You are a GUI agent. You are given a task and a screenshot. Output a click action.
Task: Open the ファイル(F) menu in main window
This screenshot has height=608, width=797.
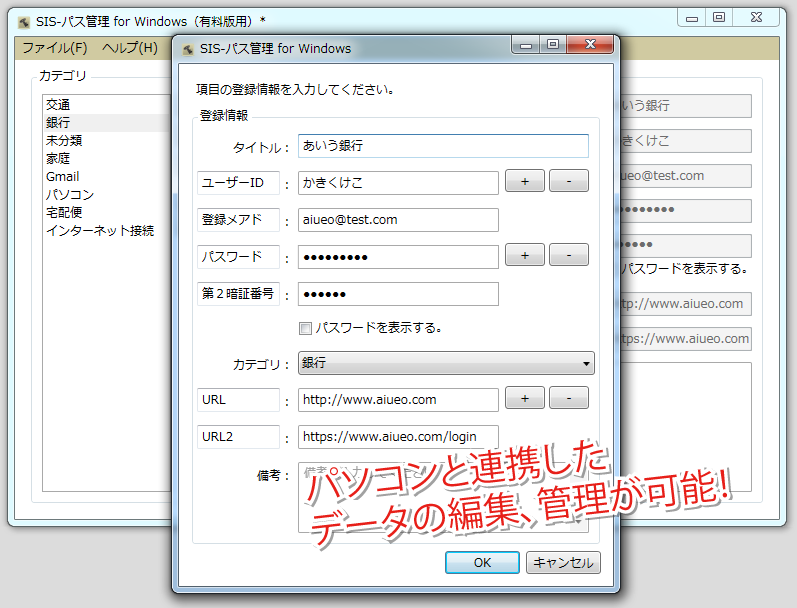click(55, 48)
